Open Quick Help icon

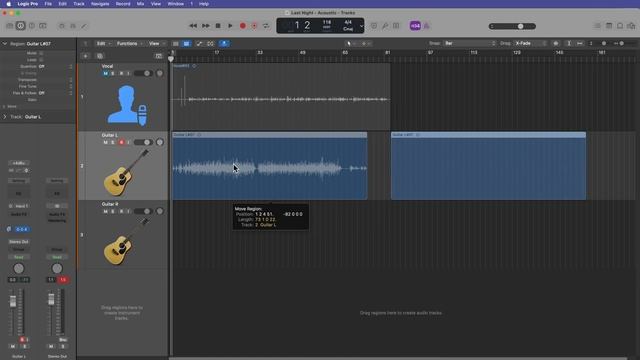pyautogui.click(x=31, y=26)
